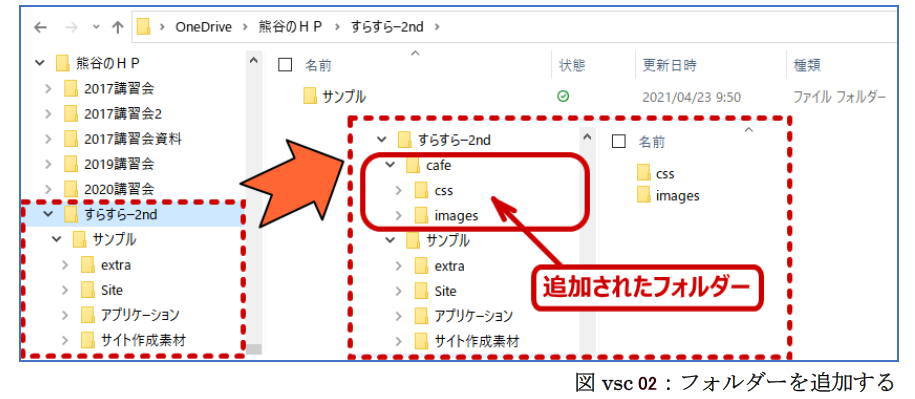Select images folder icon in inset tree
The height and width of the screenshot is (399, 915).
coord(421,215)
